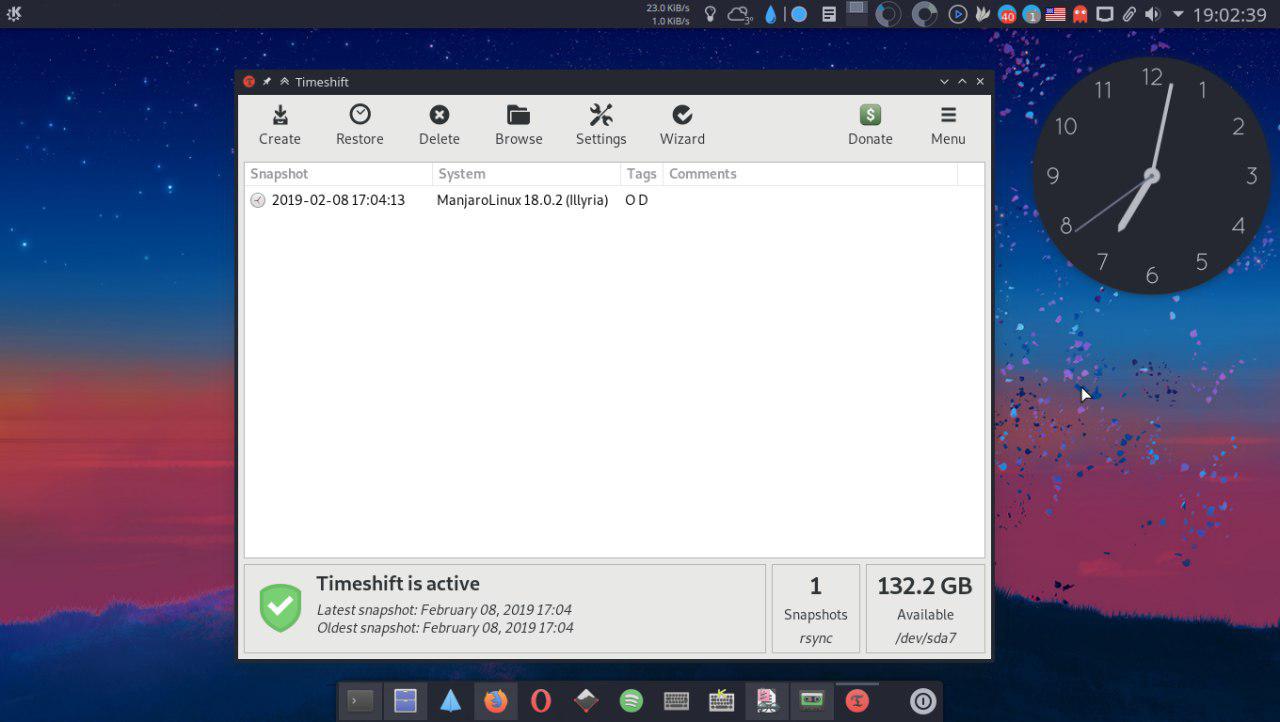Click the Restore toolbar icon
The height and width of the screenshot is (722, 1280).
pyautogui.click(x=359, y=116)
